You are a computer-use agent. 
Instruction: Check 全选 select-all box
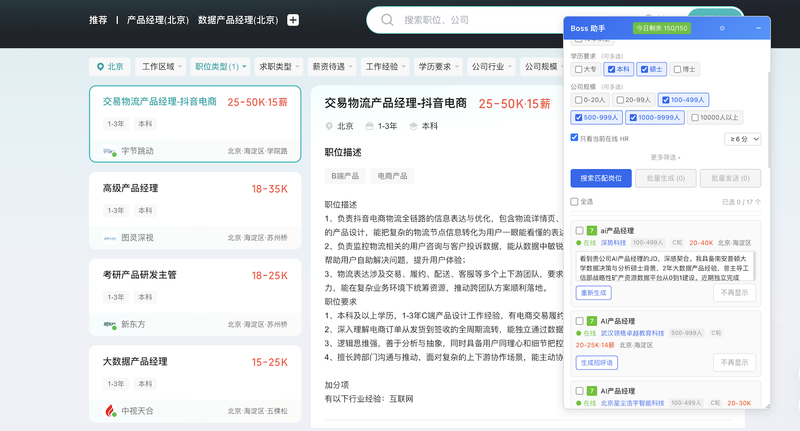574,201
